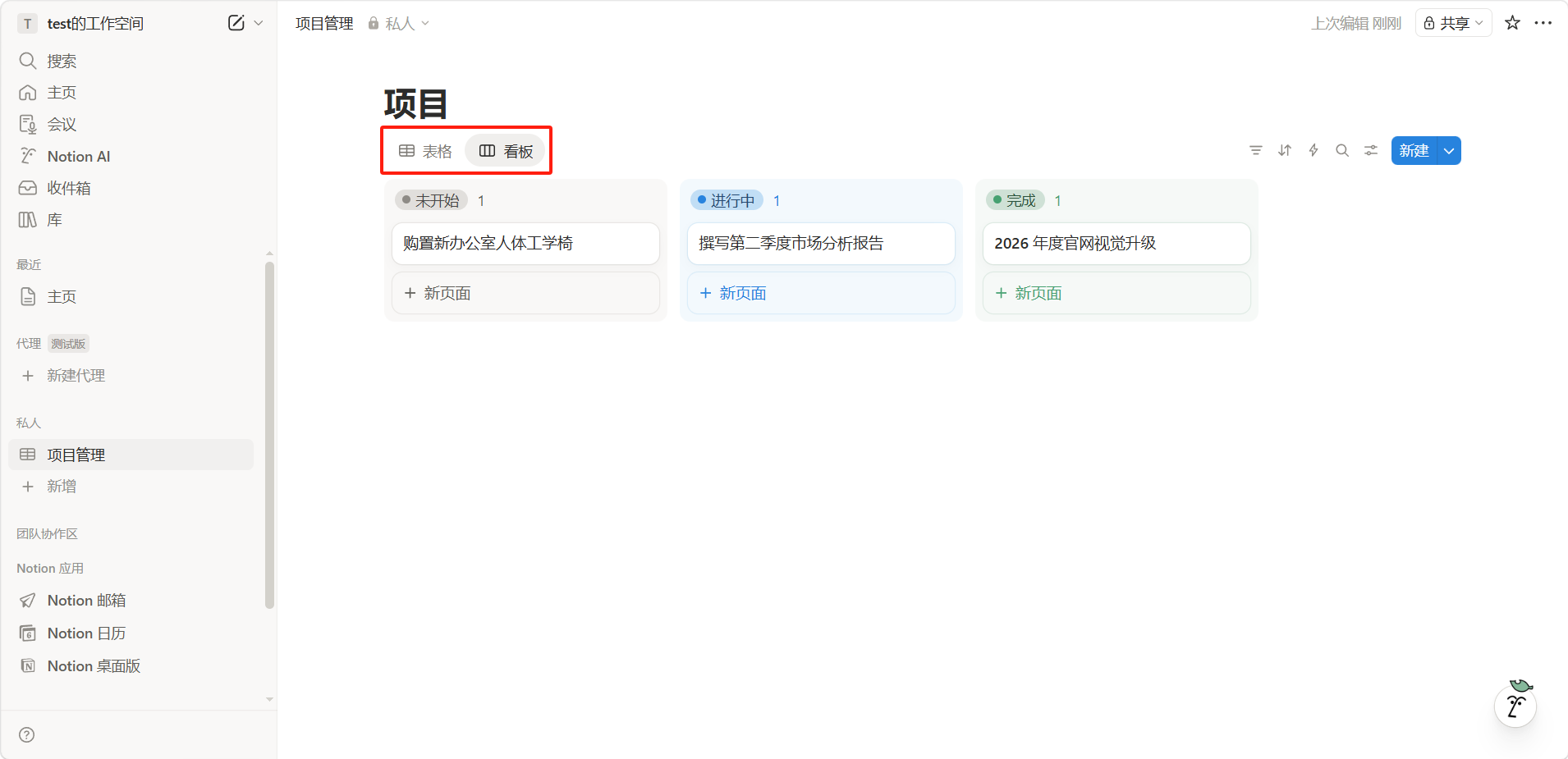Open the Notion AI floating assistant
This screenshot has width=1568, height=759.
[x=1515, y=706]
